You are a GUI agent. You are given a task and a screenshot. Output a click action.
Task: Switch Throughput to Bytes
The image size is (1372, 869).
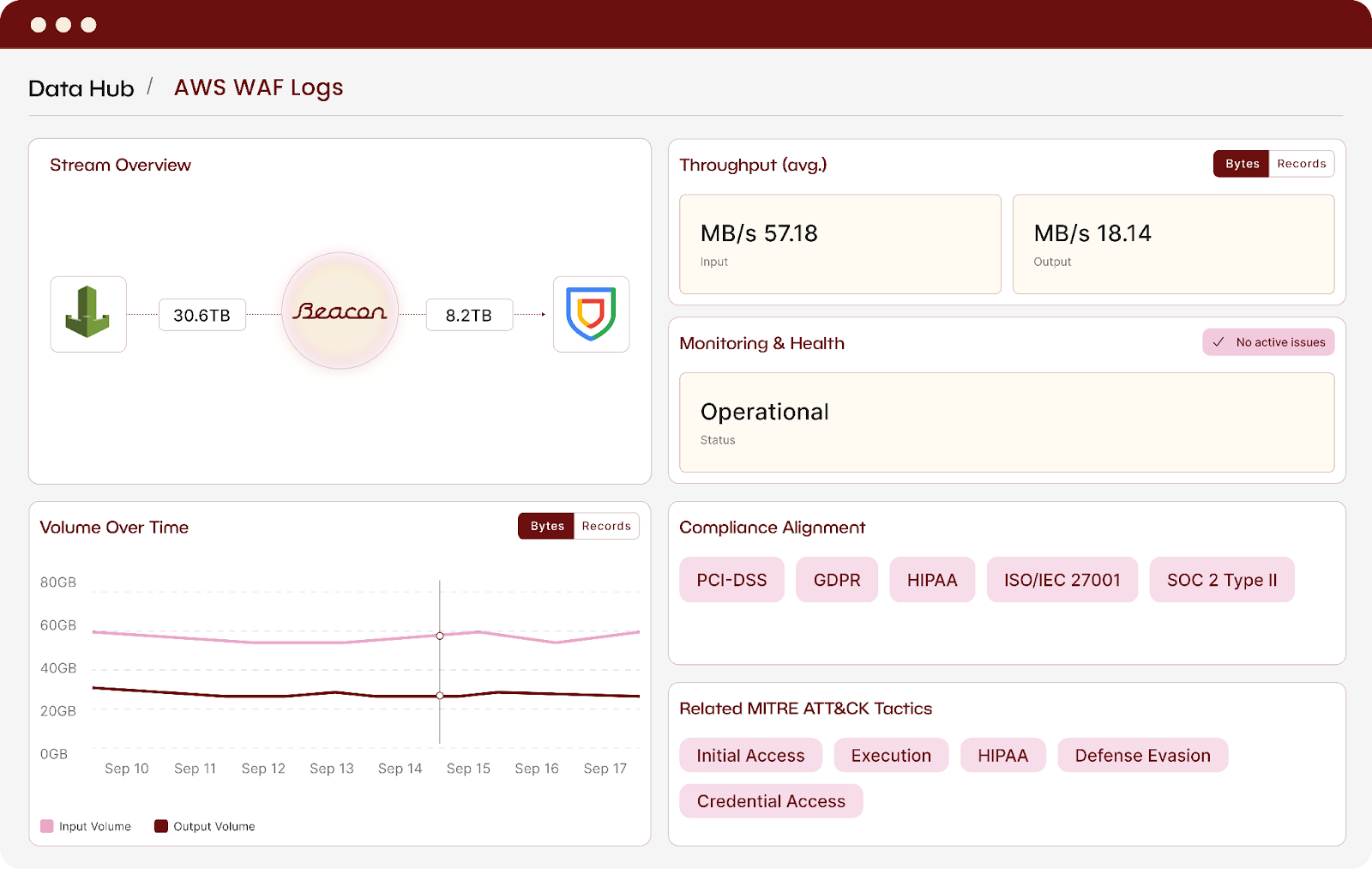1241,164
